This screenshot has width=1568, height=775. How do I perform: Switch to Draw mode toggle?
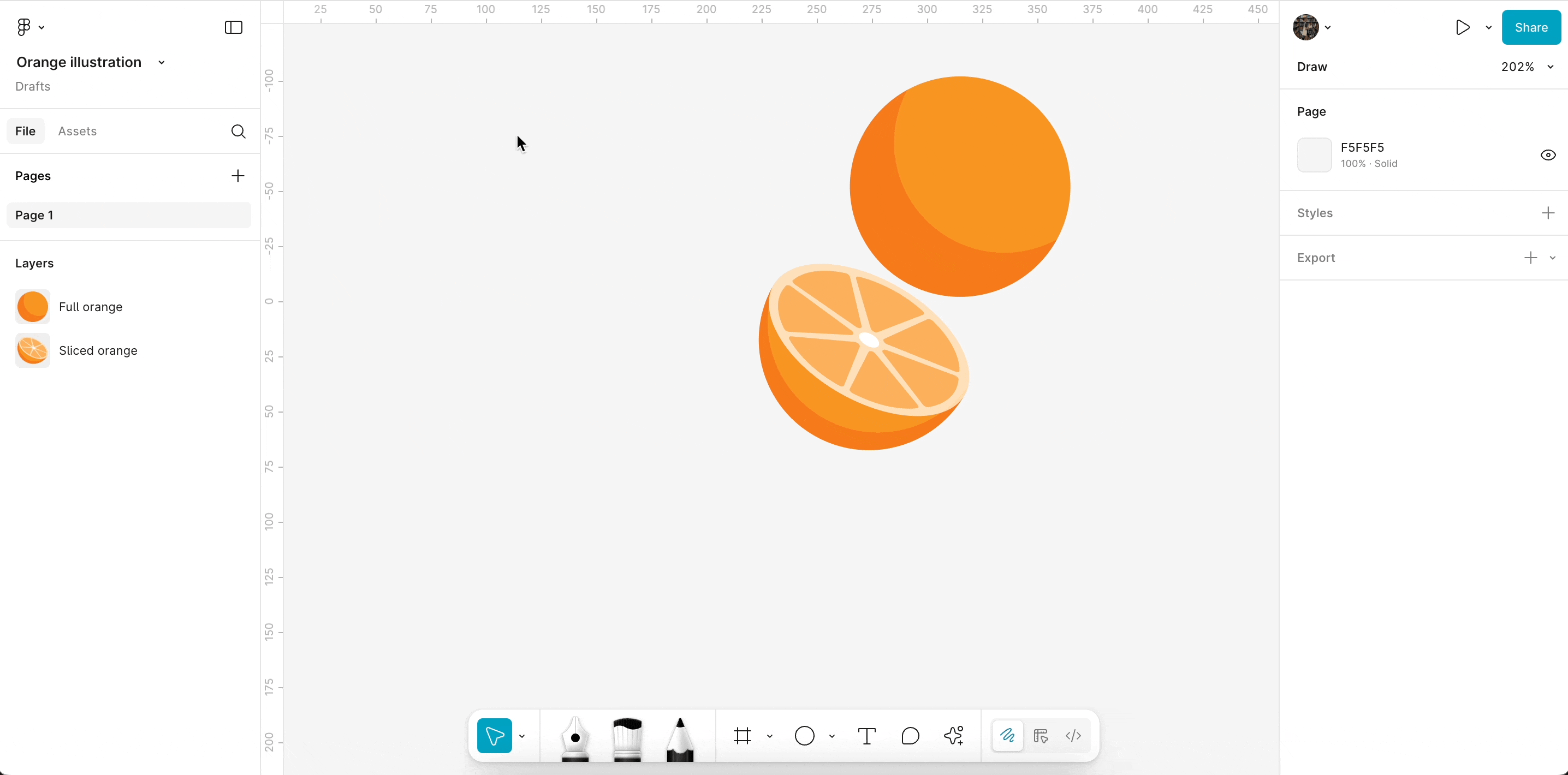pyautogui.click(x=1007, y=736)
